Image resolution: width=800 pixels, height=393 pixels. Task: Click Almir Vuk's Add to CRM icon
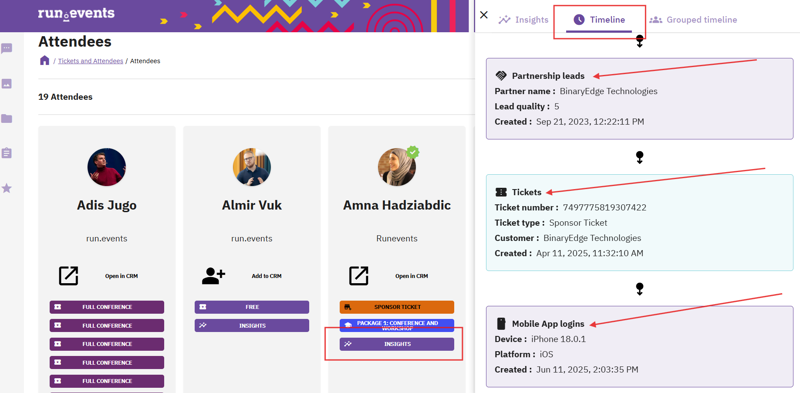213,276
